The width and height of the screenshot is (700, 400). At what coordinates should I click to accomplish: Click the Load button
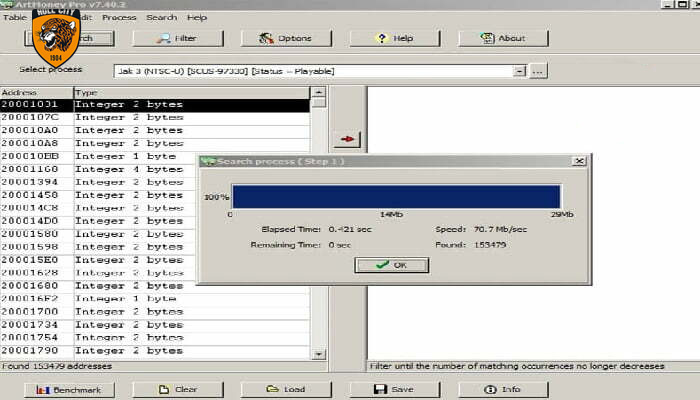[286, 390]
